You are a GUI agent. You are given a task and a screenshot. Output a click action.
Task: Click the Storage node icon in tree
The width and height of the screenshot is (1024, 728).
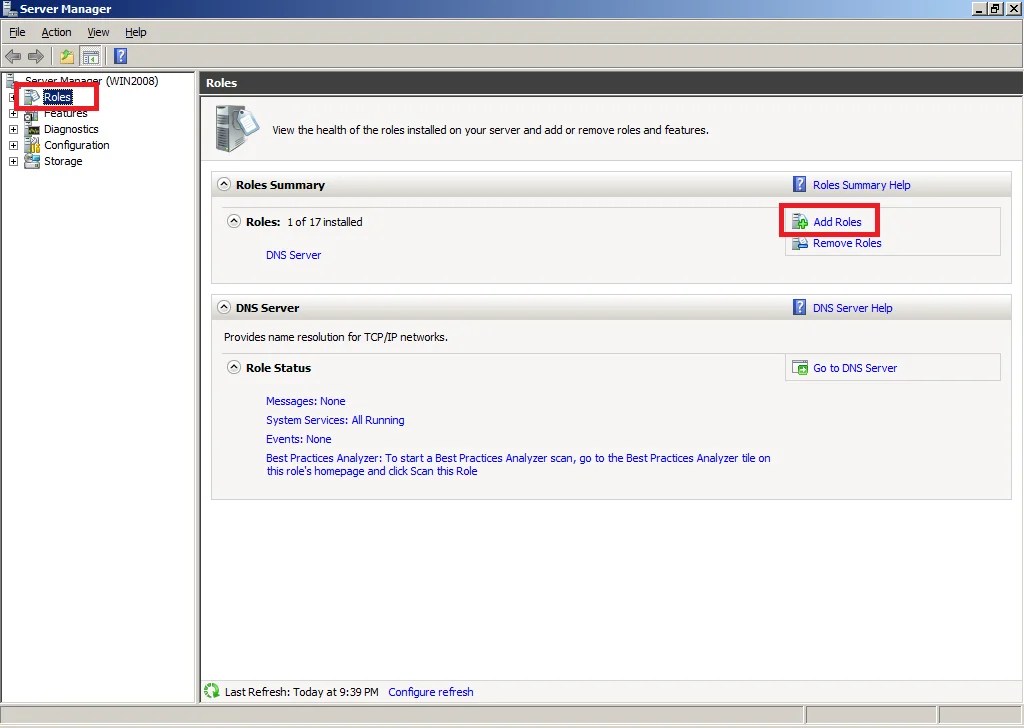32,161
